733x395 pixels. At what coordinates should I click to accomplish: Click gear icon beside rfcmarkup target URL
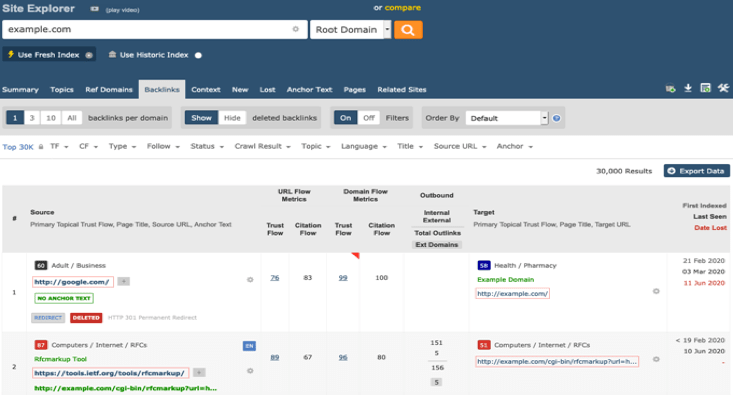click(656, 359)
